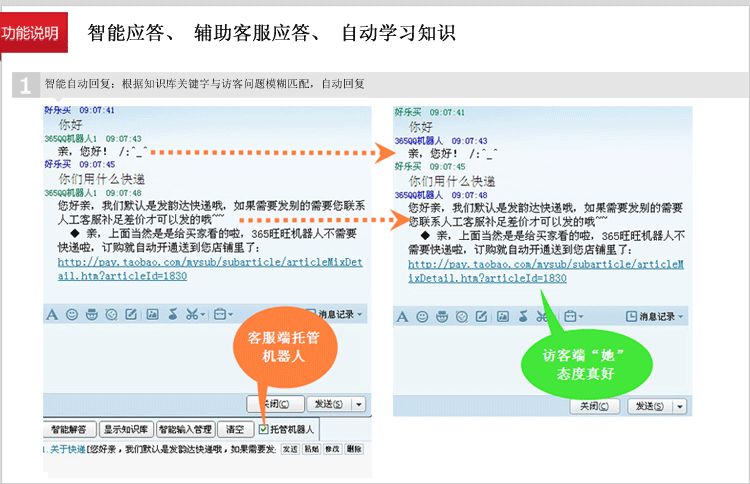This screenshot has width=750, height=484.
Task: Open the 消息记录 dropdown arrow in the right chat
Action: tap(681, 317)
